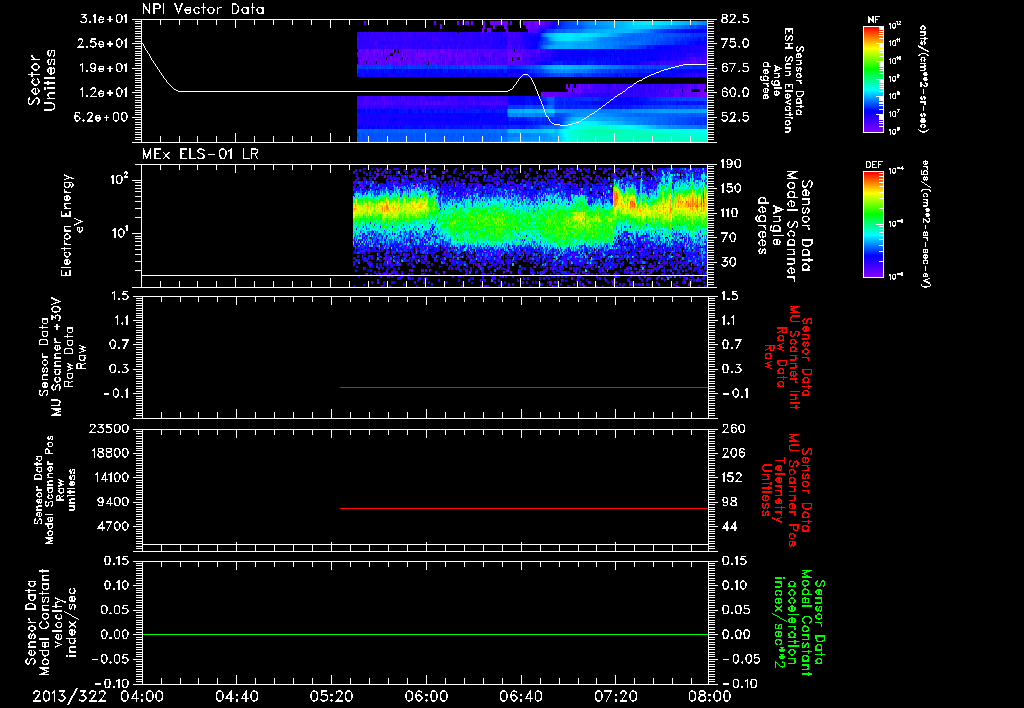Image resolution: width=1024 pixels, height=708 pixels.
Task: Click the 'Electron Energy eV' axis label
Action: [x=72, y=225]
